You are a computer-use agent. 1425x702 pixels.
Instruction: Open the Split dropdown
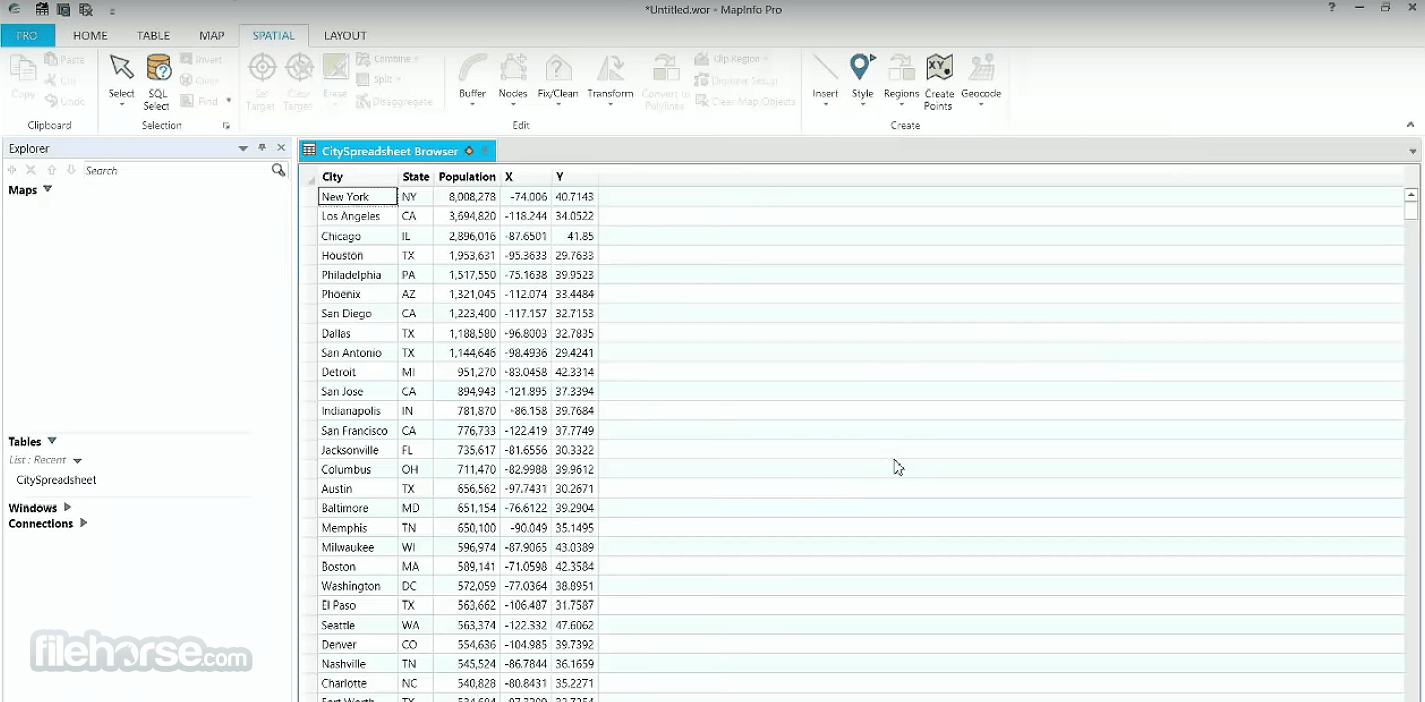(398, 80)
